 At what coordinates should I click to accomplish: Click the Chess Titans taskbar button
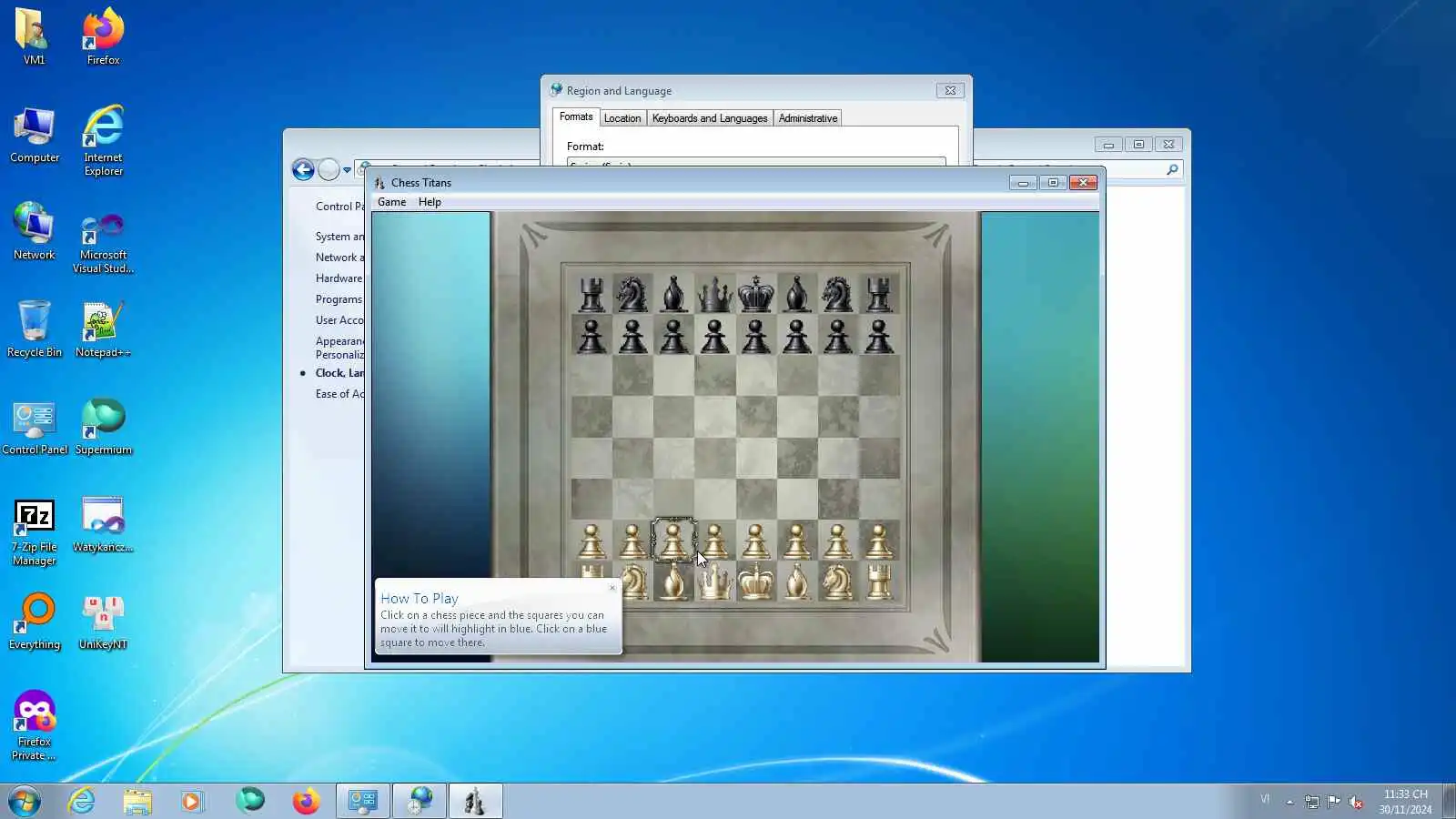(475, 802)
